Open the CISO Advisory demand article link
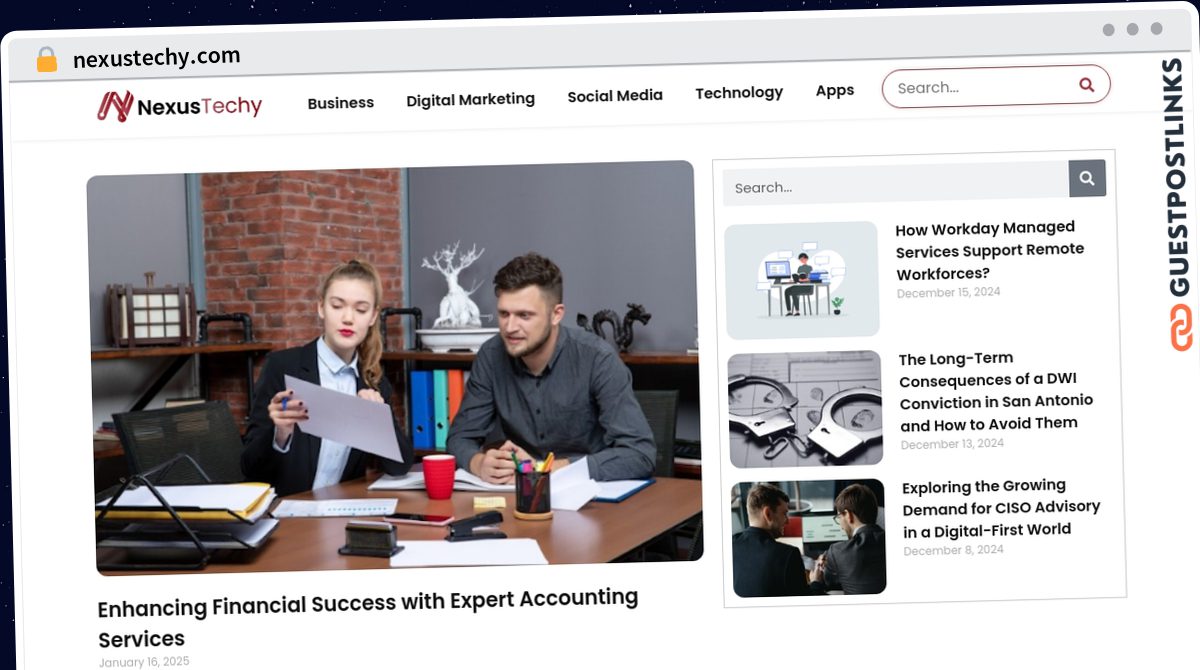This screenshot has width=1200, height=670. pos(1001,509)
